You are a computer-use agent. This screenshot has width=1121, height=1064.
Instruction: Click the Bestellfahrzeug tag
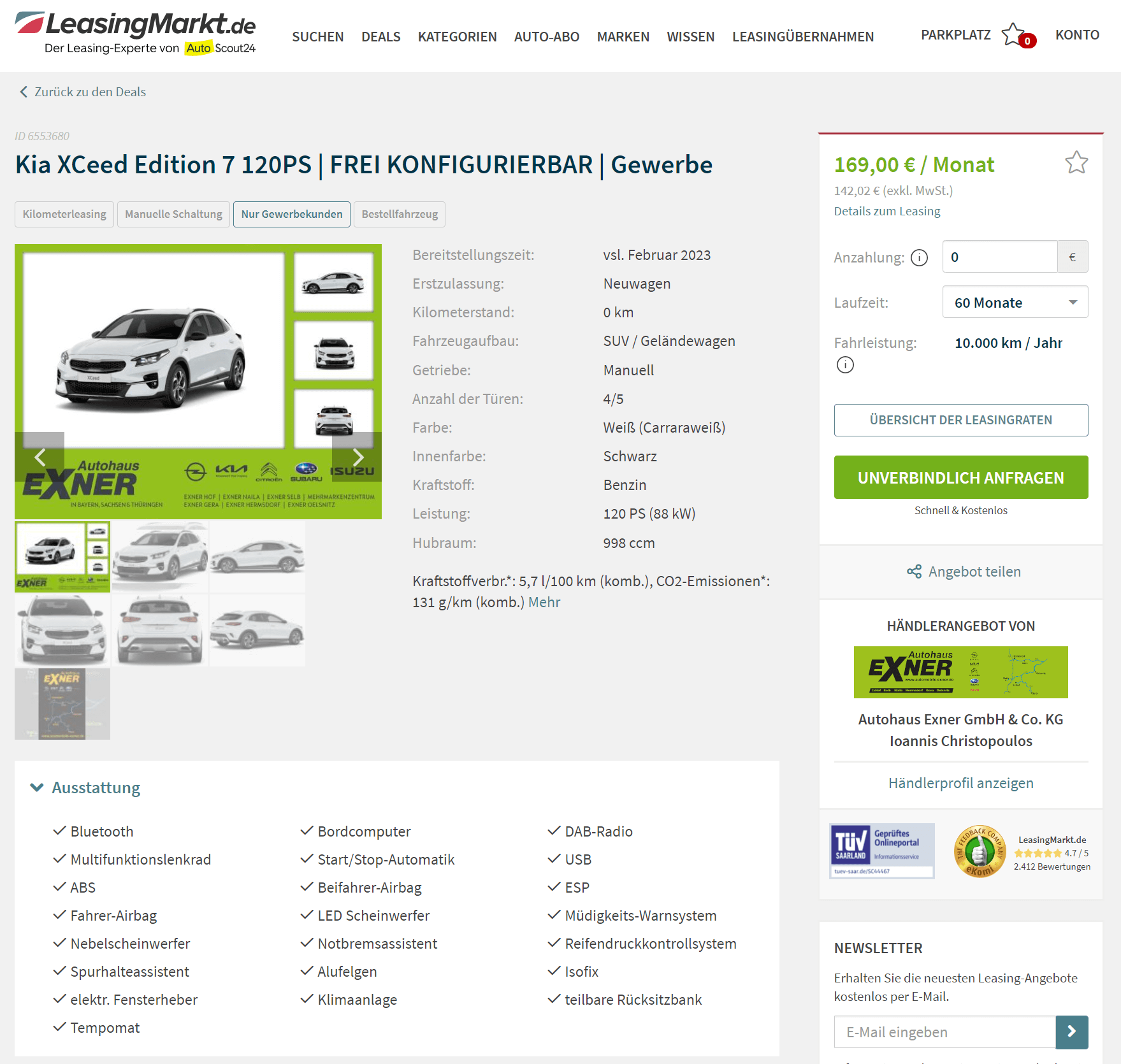click(400, 214)
